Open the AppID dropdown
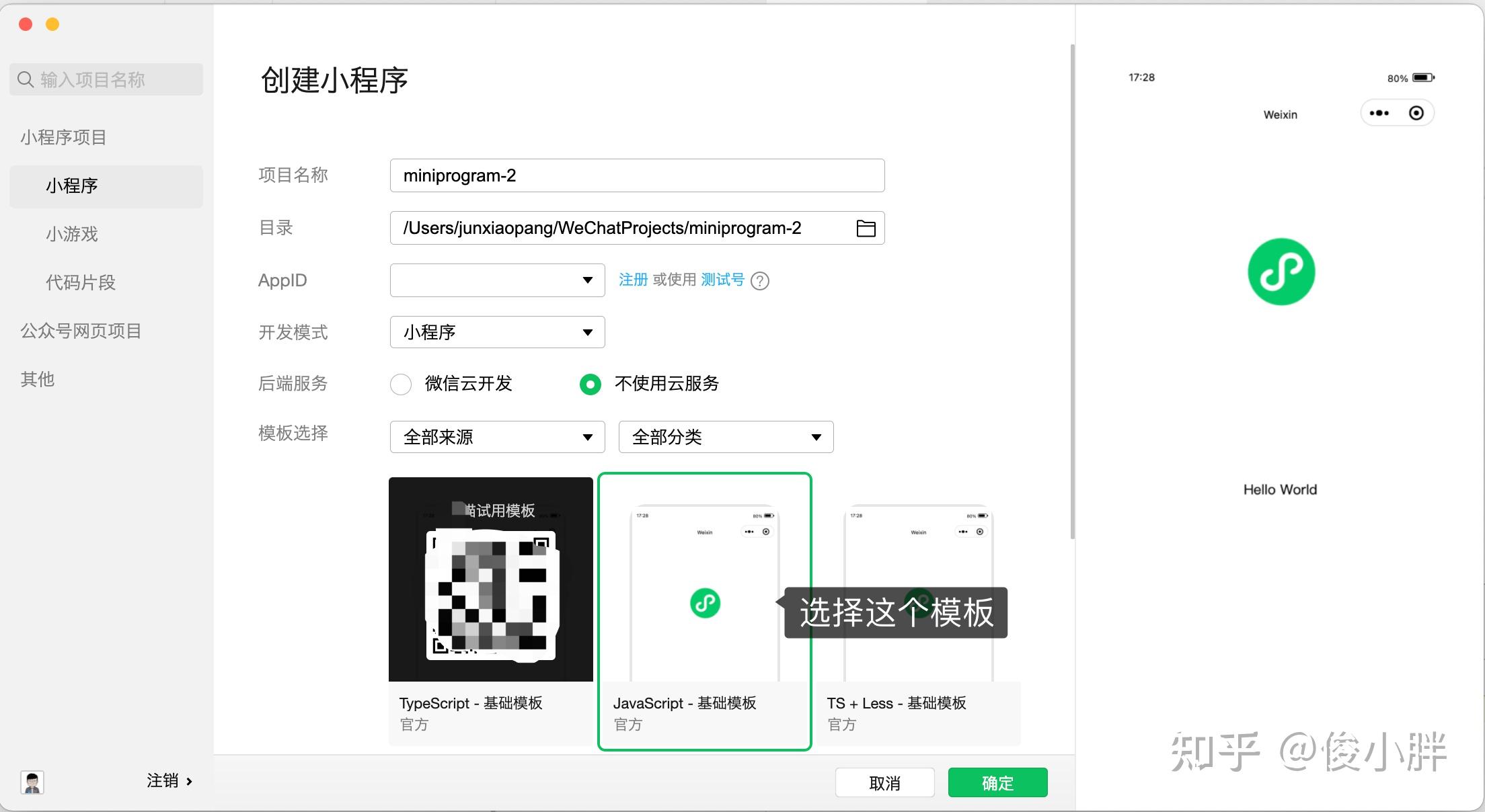This screenshot has width=1485, height=812. pyautogui.click(x=498, y=280)
